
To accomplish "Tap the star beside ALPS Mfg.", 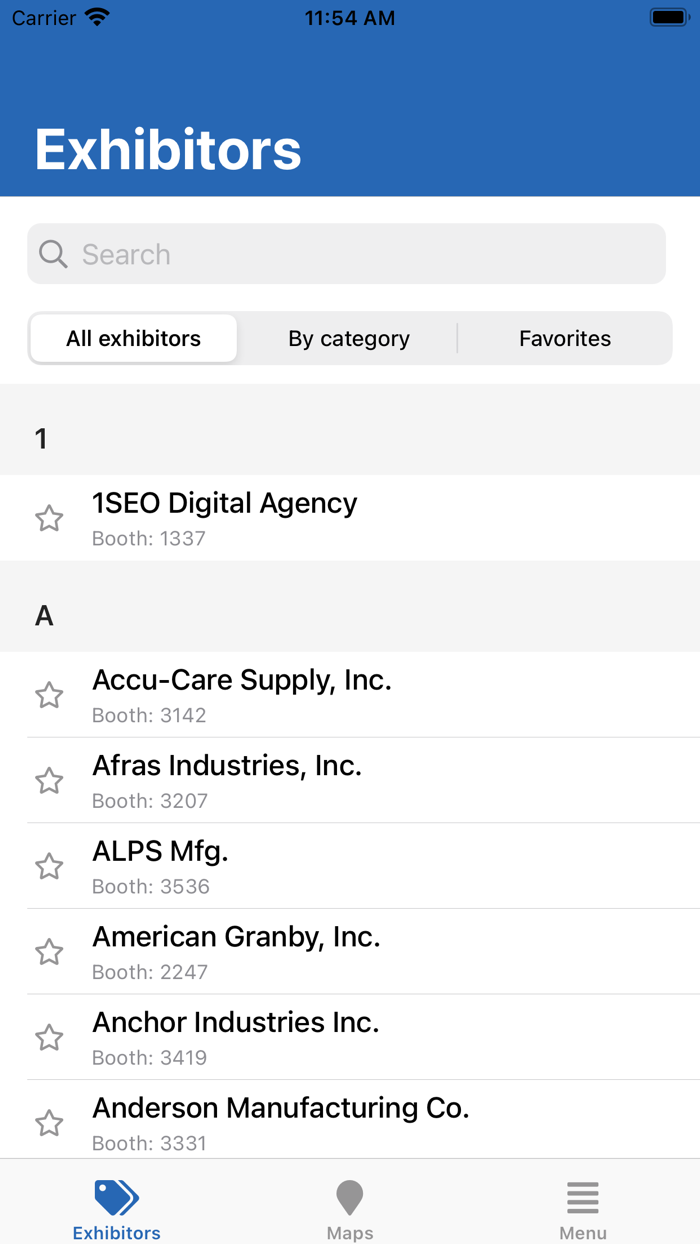I will click(49, 866).
